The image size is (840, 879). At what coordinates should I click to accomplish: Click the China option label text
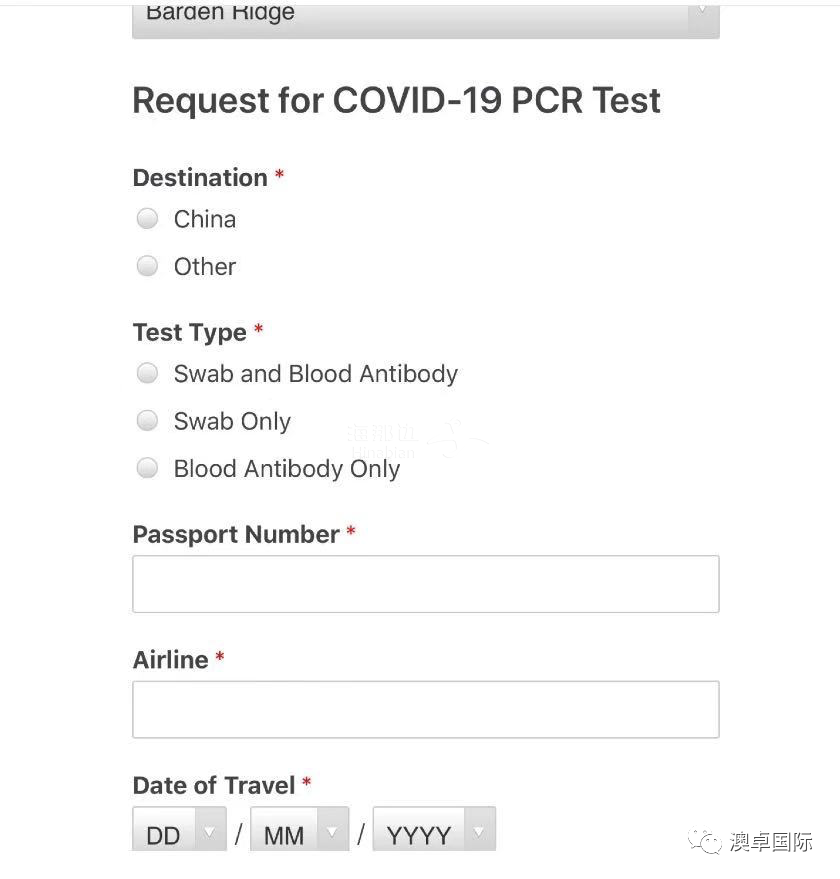pyautogui.click(x=205, y=219)
